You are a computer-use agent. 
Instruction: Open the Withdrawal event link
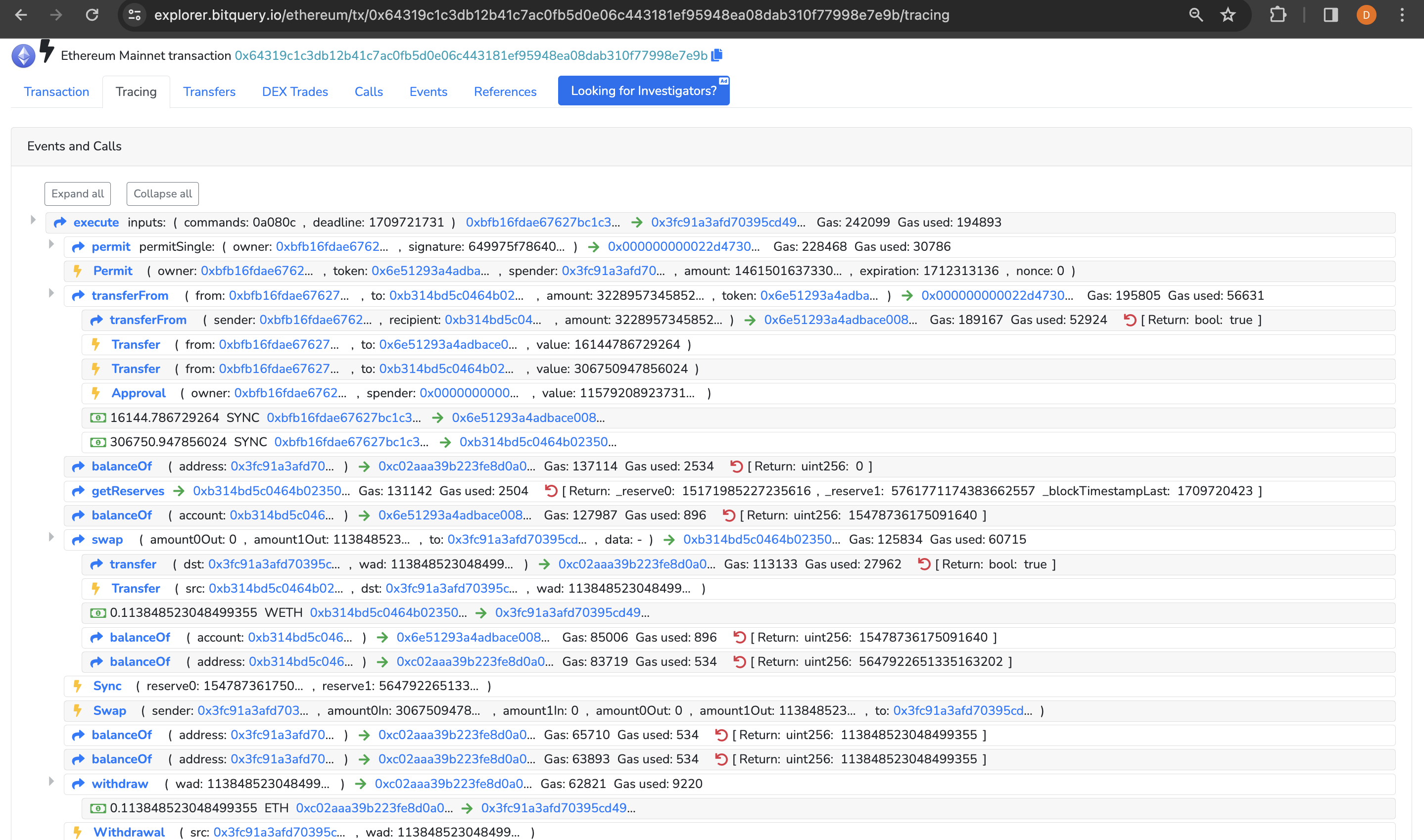(129, 832)
